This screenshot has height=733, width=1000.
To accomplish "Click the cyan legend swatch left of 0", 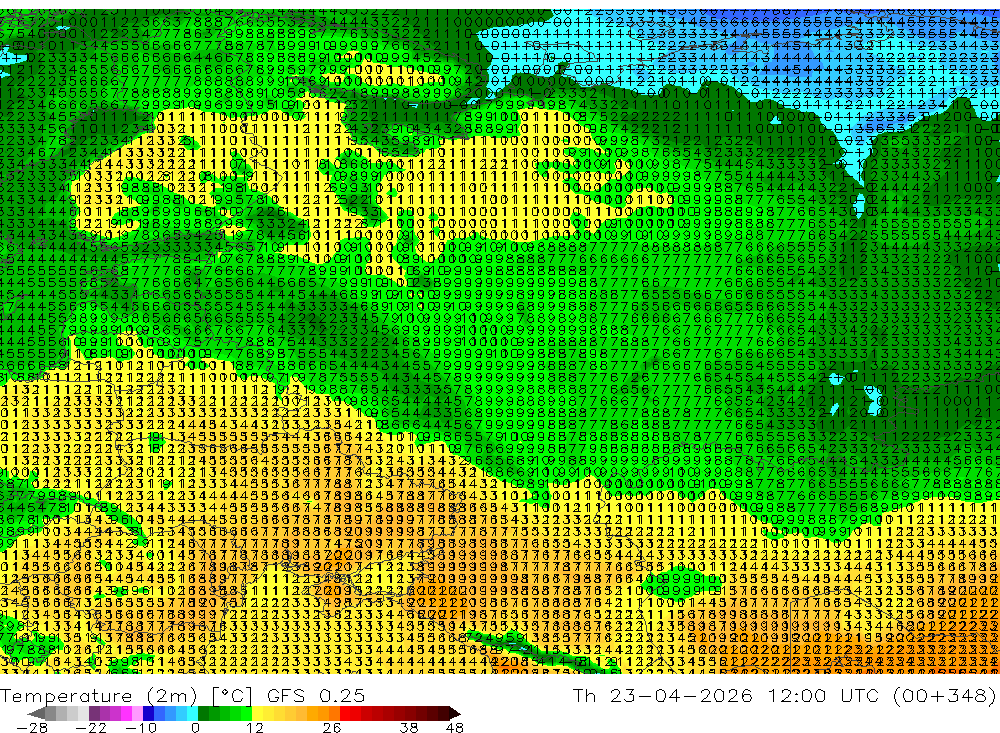I will (192, 713).
